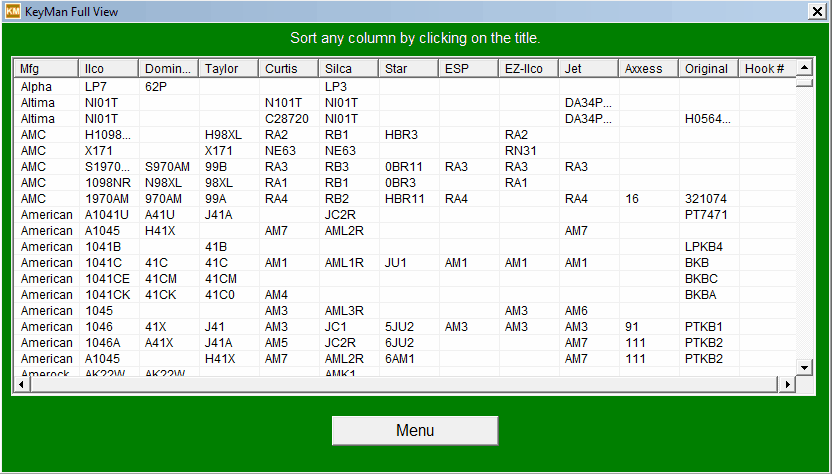Click the Original column header

[708, 68]
